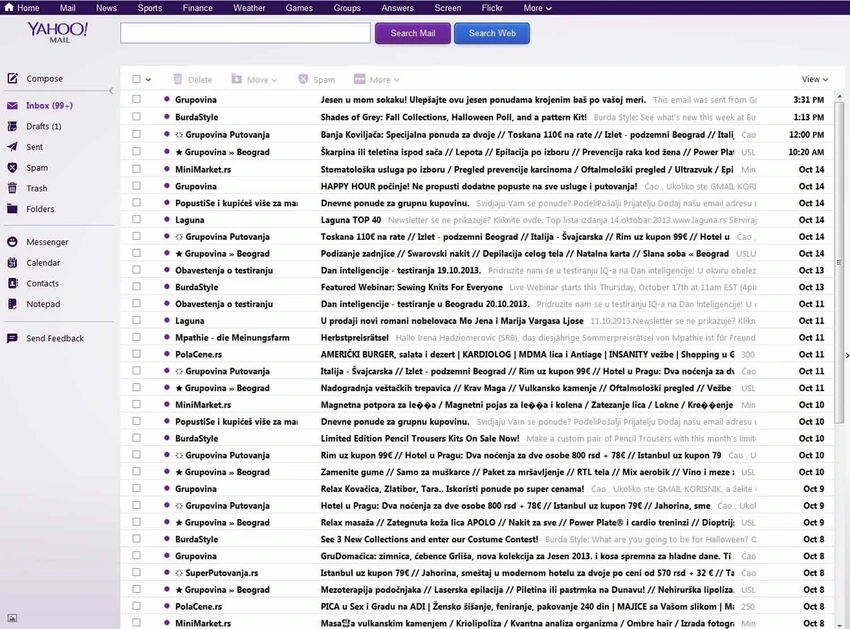Viewport: 850px width, 629px height.
Task: Click the Trash bin icon in sidebar
Action: 12,188
